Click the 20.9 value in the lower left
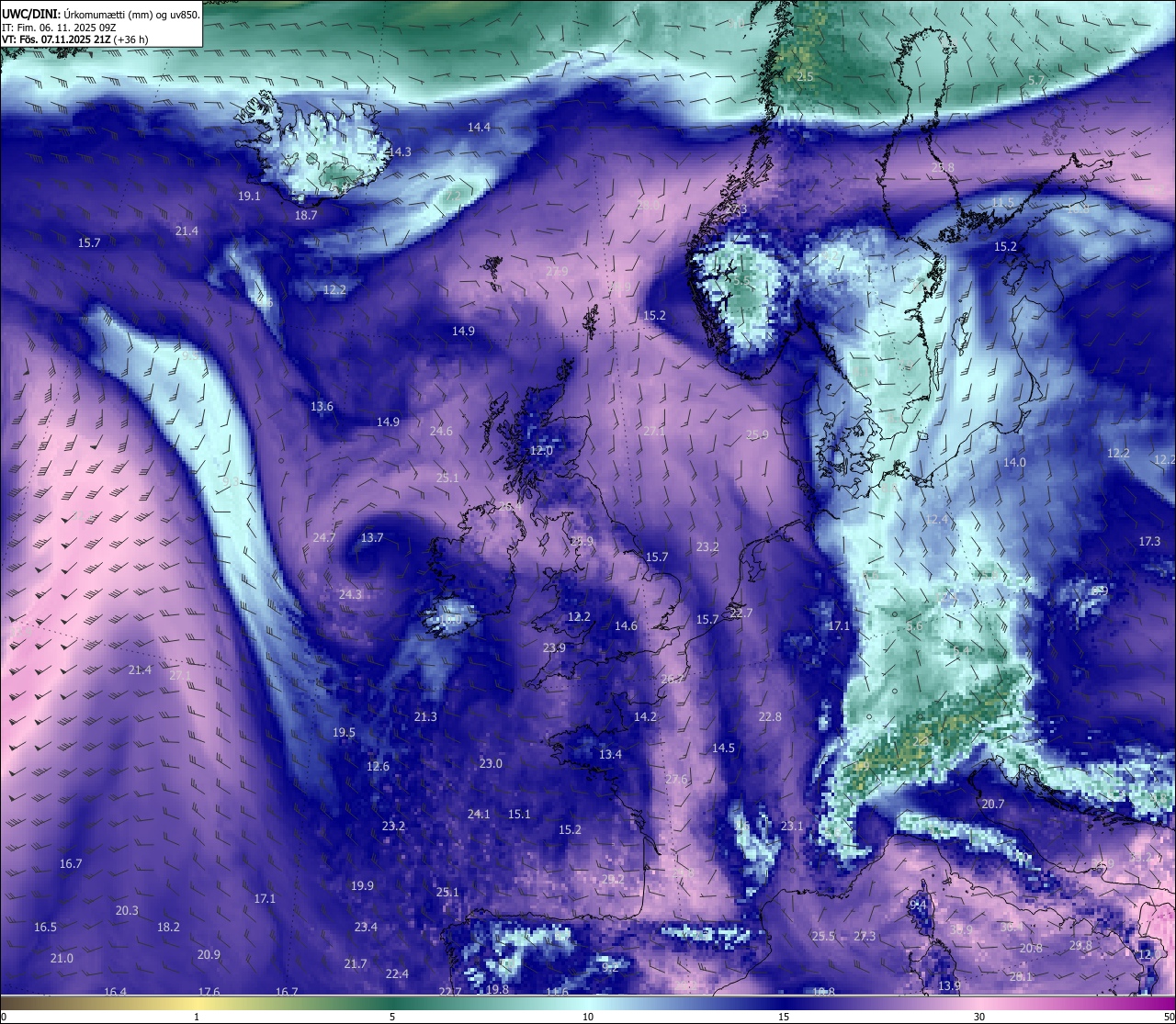 pyautogui.click(x=209, y=954)
